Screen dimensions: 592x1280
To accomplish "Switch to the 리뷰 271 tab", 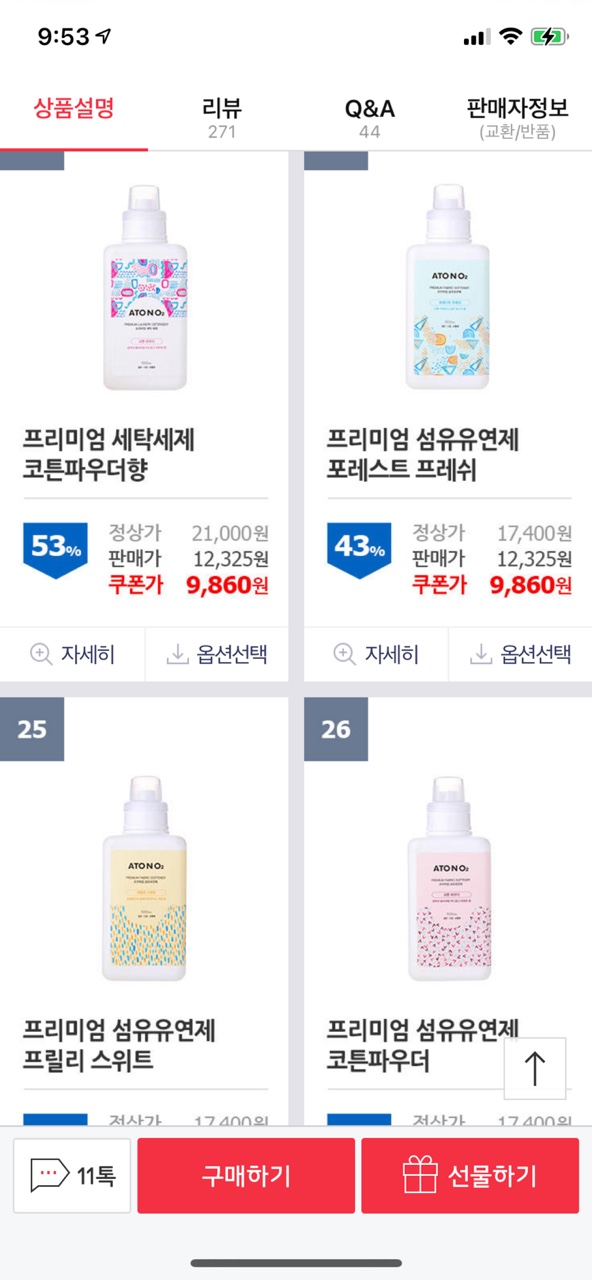I will [222, 118].
